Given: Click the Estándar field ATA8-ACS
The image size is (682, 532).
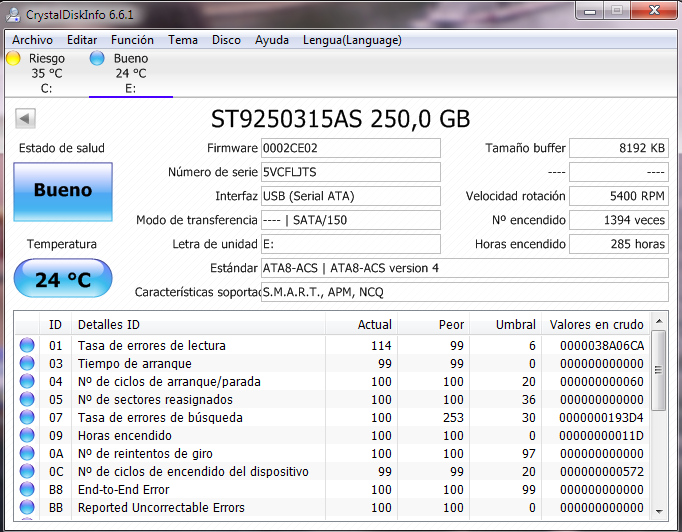Looking at the screenshot, I should (465, 268).
